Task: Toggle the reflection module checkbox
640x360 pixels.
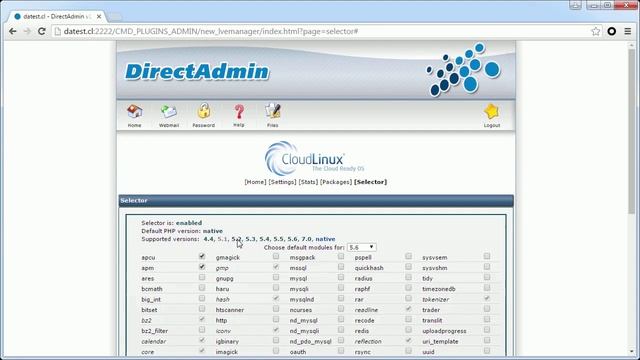Action: click(408, 340)
